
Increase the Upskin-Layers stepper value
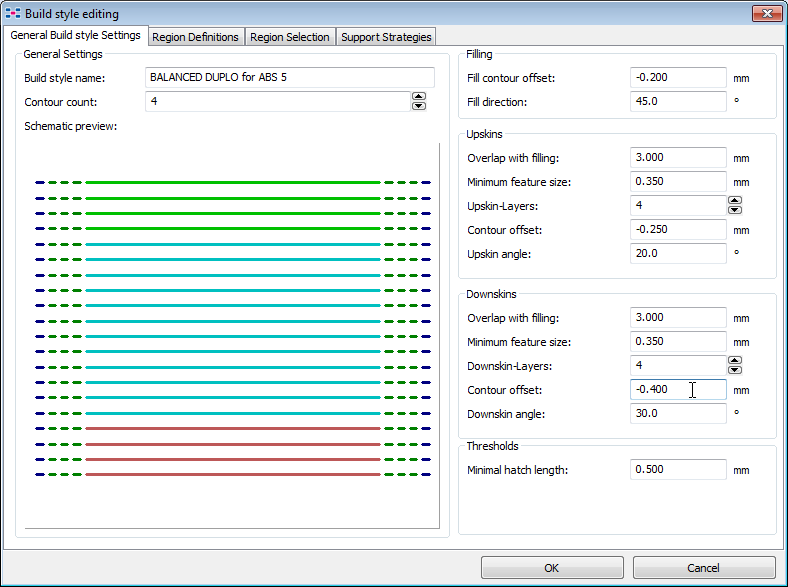click(x=735, y=201)
